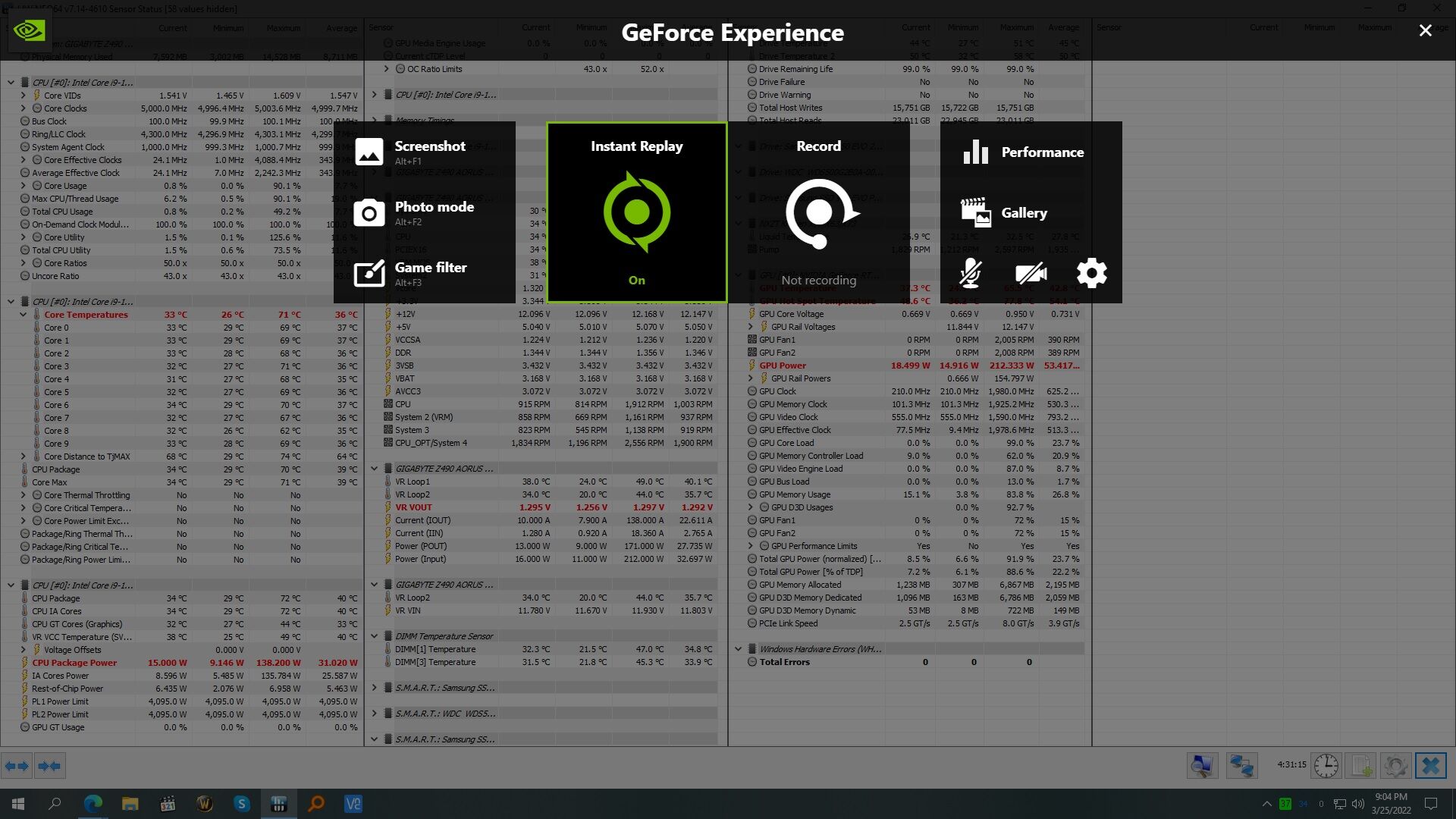Click the volume speaker tray icon
Screen dimensions: 1456x819
point(1358,804)
